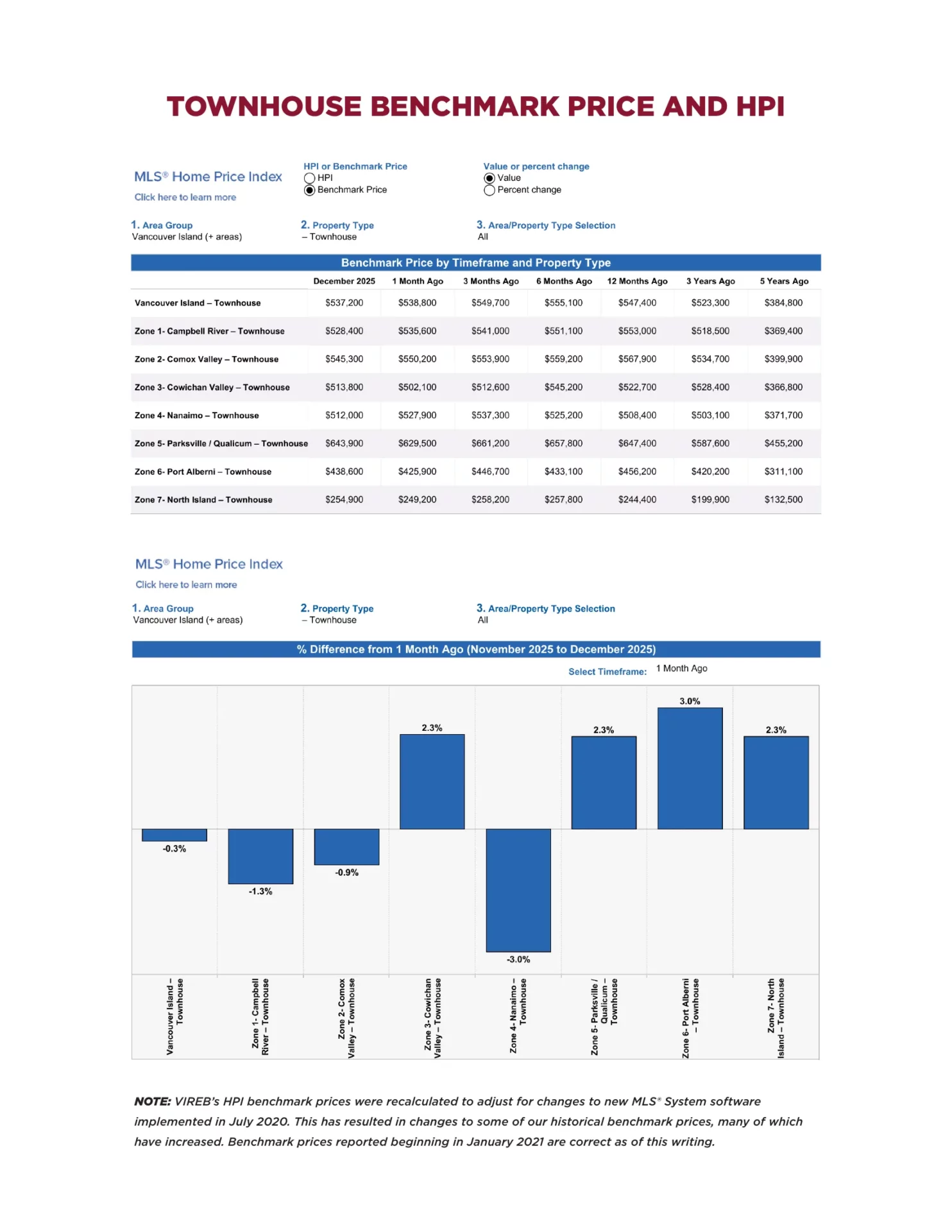Screen dimensions: 952x1232
Task: Click the Zone 4 Nanaimo -3.0% bar
Action: coord(518,889)
